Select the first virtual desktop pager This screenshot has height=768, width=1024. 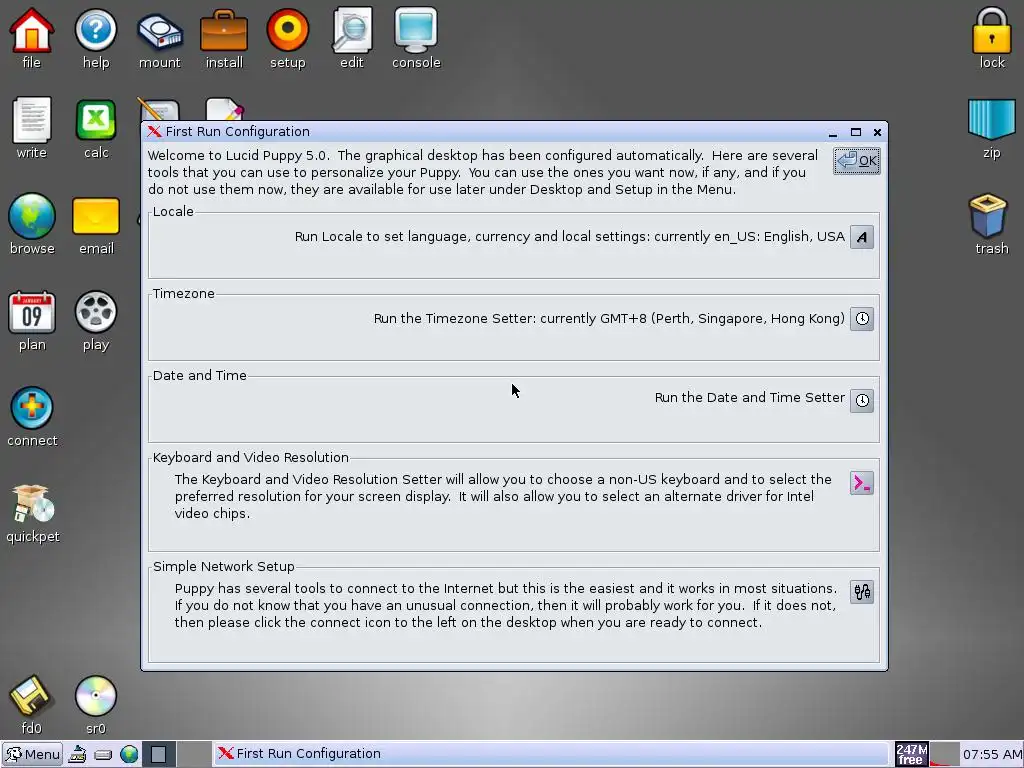tap(159, 754)
